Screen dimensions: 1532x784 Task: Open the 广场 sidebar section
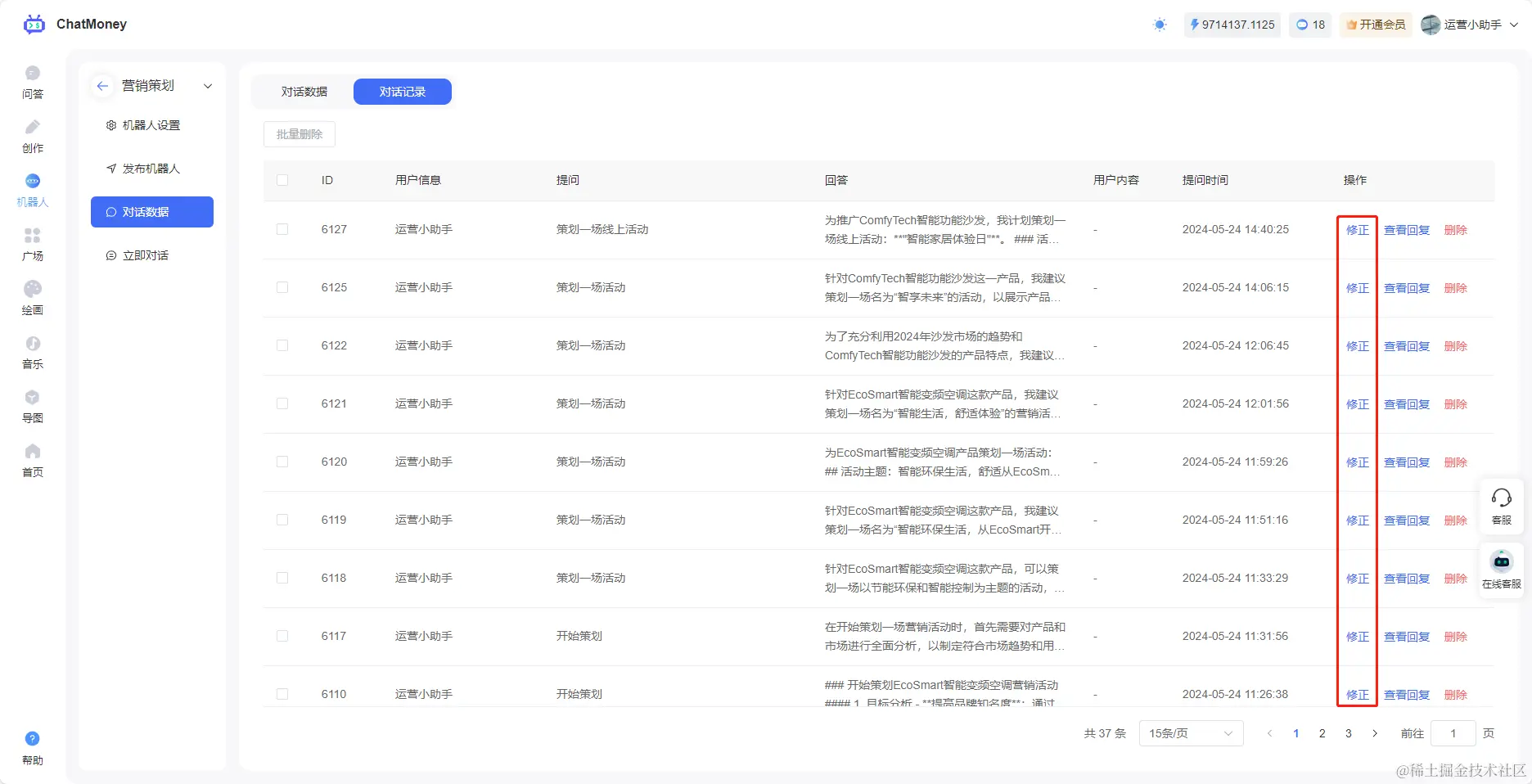(33, 245)
